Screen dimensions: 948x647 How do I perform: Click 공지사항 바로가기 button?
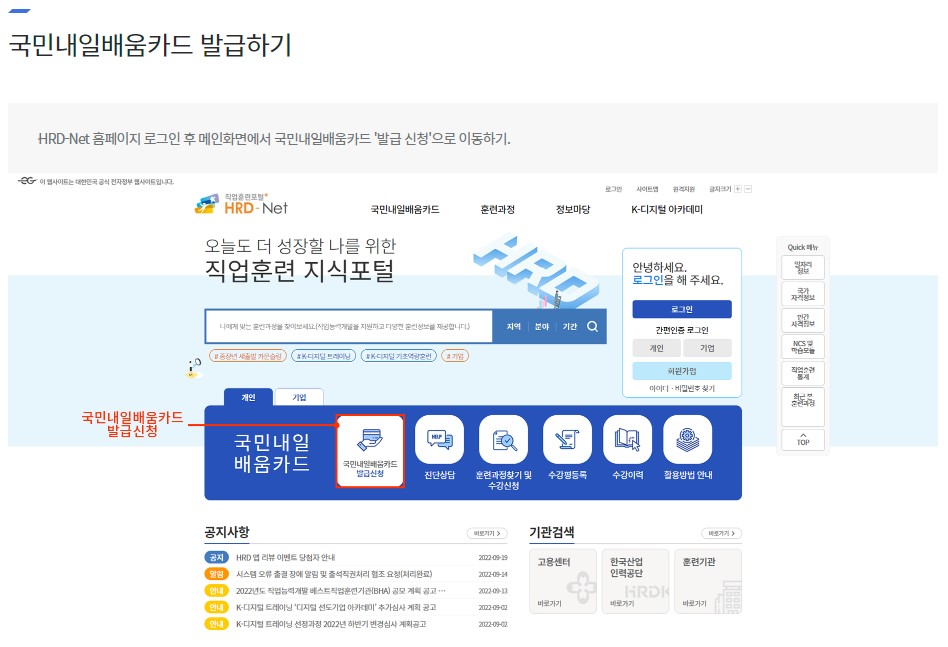[x=487, y=533]
